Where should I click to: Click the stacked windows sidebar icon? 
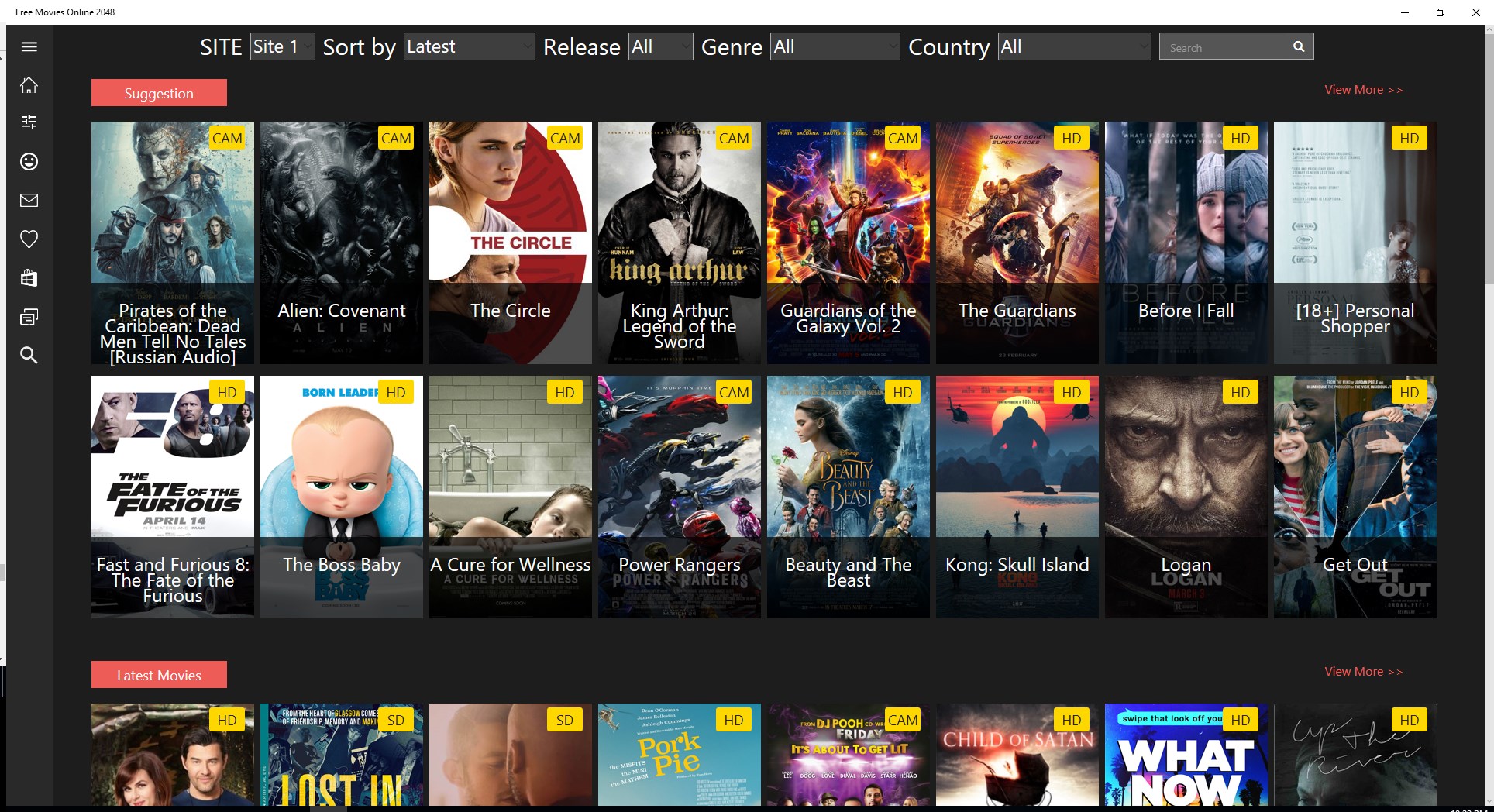click(29, 317)
